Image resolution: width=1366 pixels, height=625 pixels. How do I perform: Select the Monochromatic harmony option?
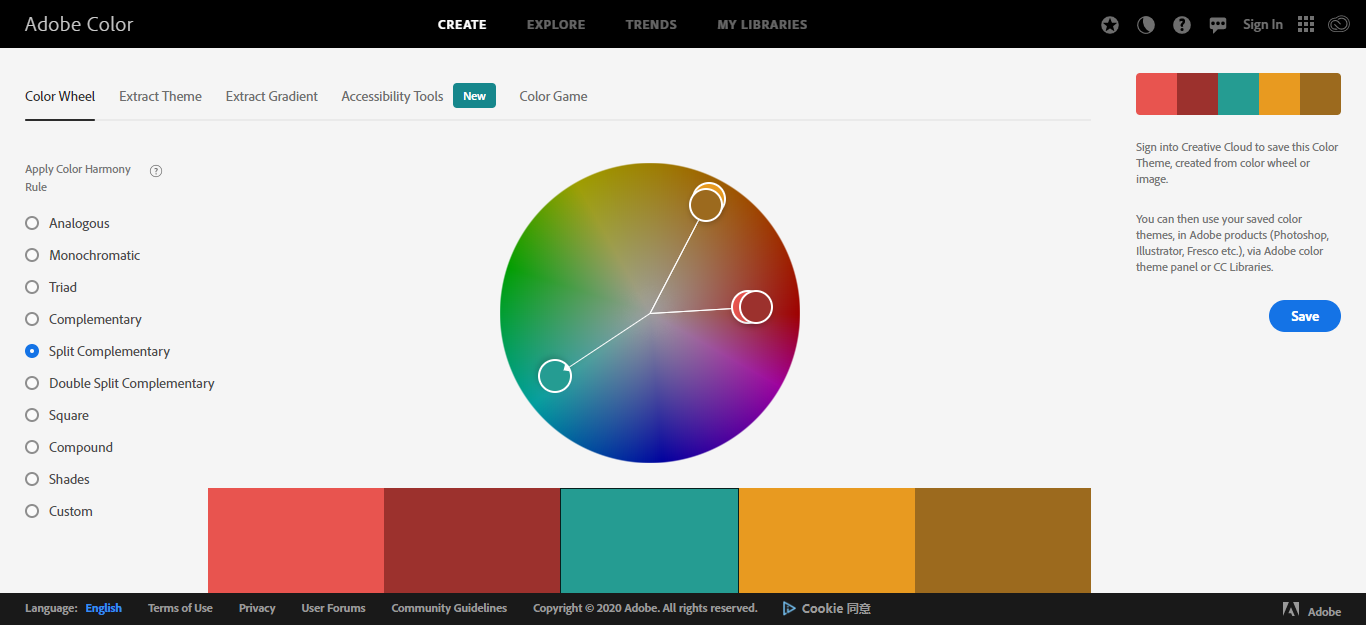click(x=31, y=255)
